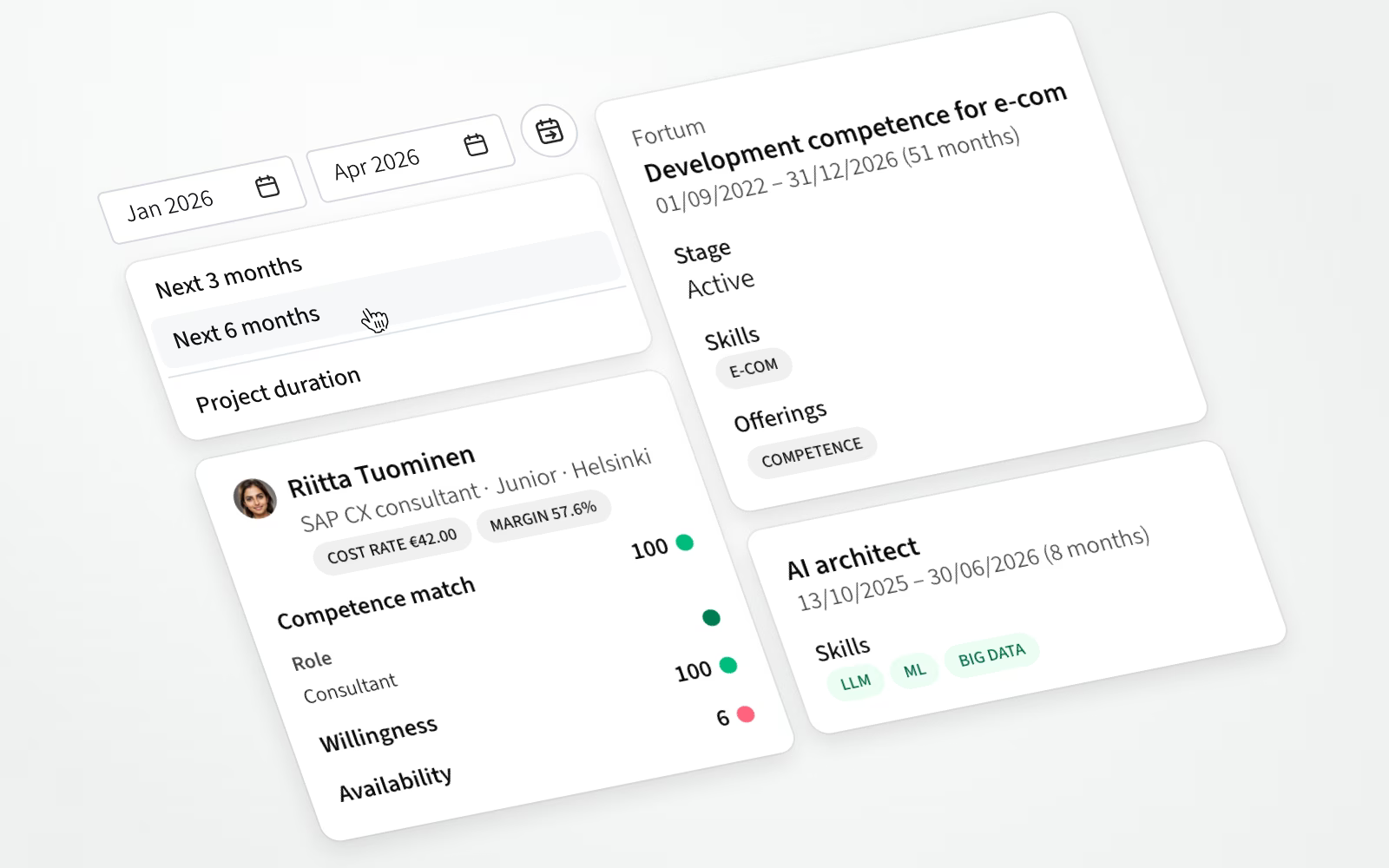Open Development competence for e-com project title
This screenshot has height=868, width=1389.
855,133
